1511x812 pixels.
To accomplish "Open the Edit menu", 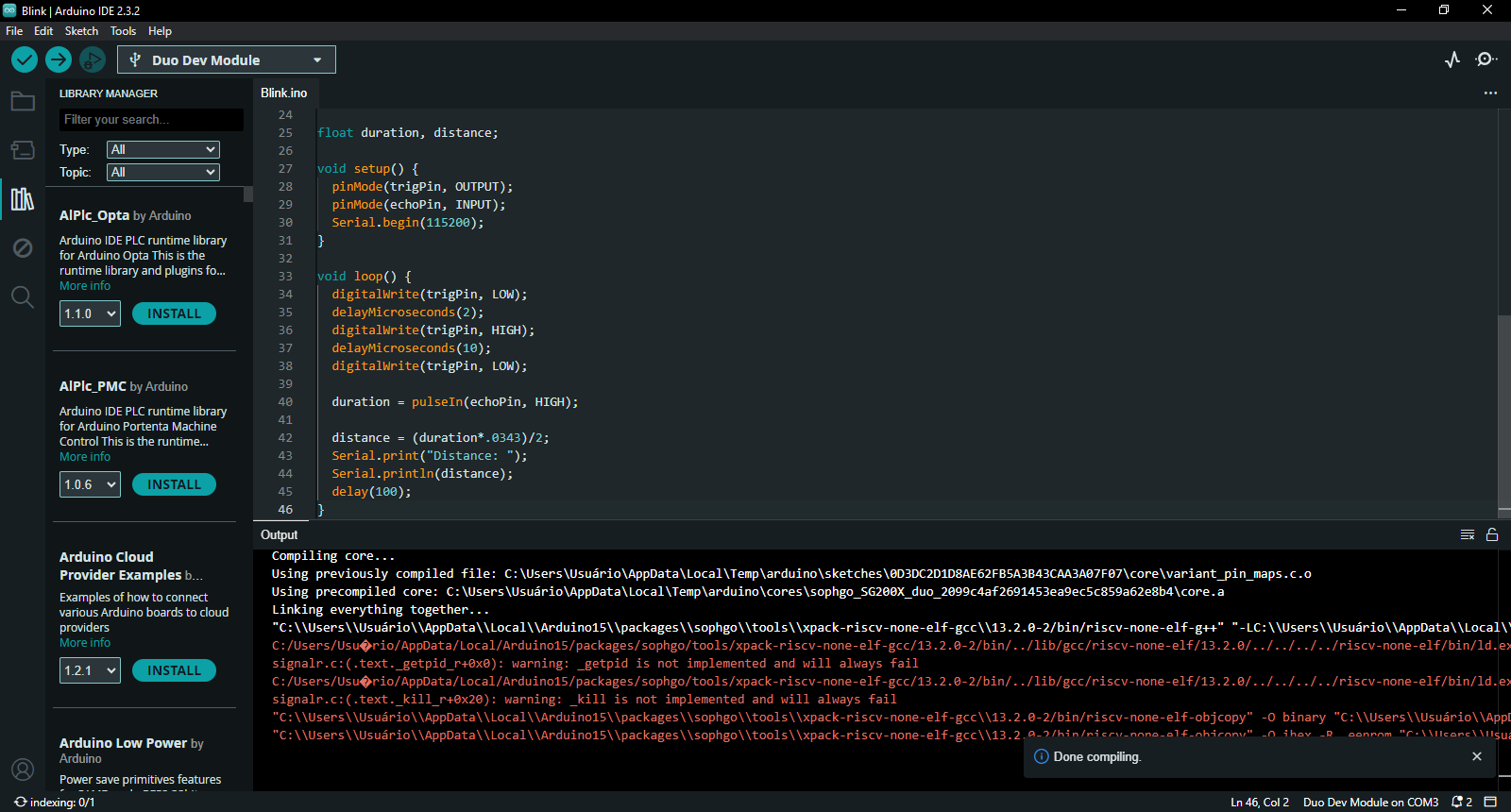I will [43, 31].
